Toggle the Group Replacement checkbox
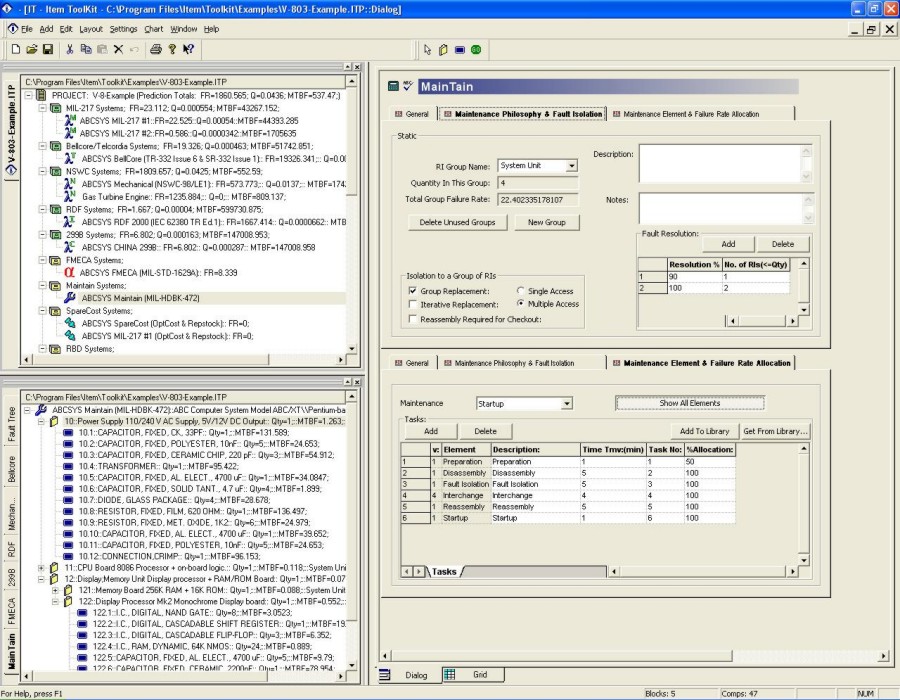This screenshot has width=900, height=700. pyautogui.click(x=413, y=291)
